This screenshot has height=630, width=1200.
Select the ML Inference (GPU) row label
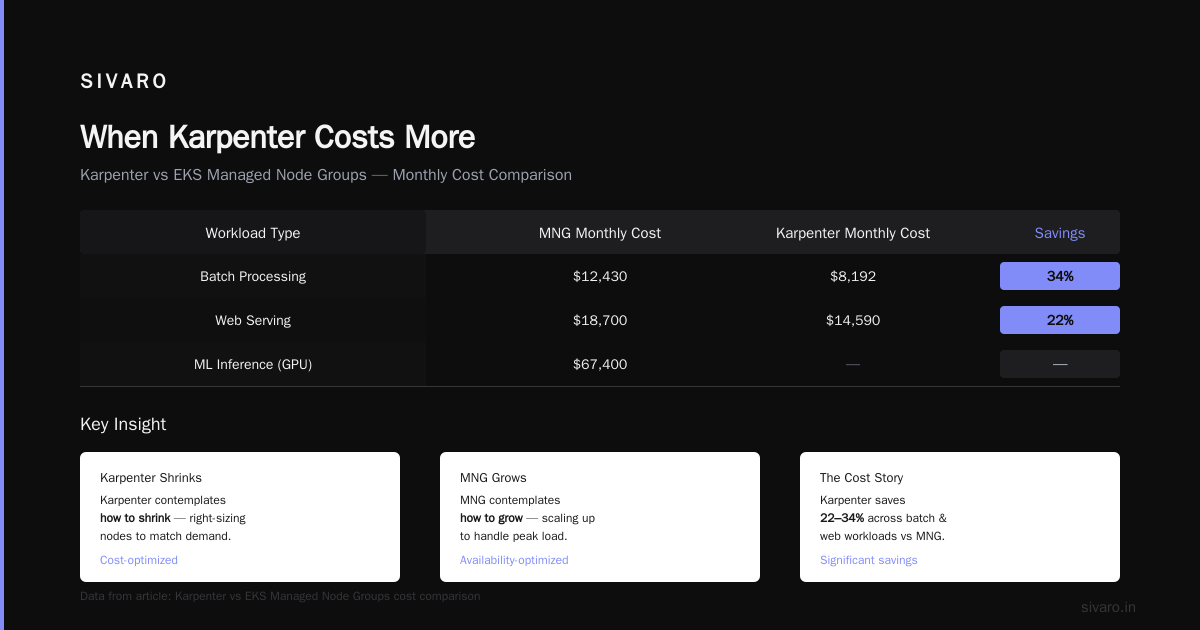click(x=253, y=364)
